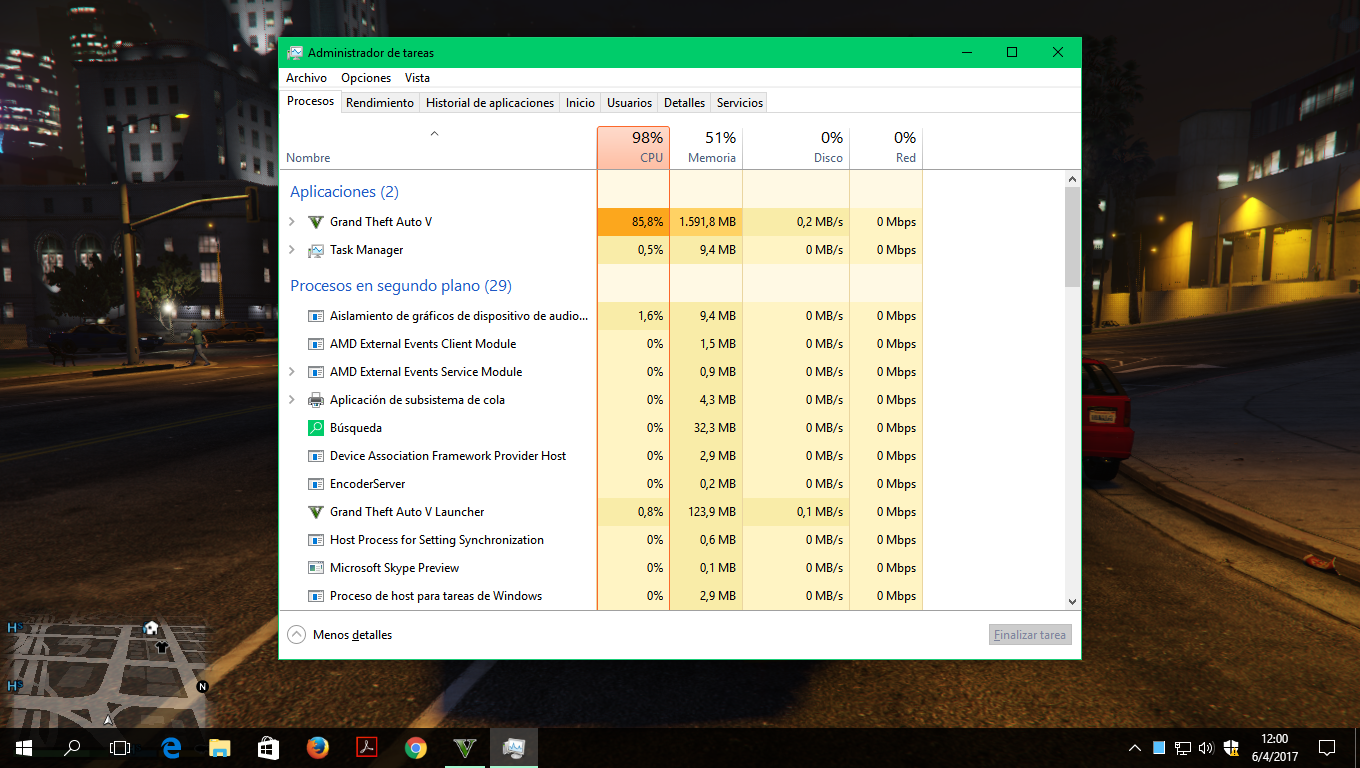
Task: Open the Windows Store taskbar icon
Action: click(269, 748)
